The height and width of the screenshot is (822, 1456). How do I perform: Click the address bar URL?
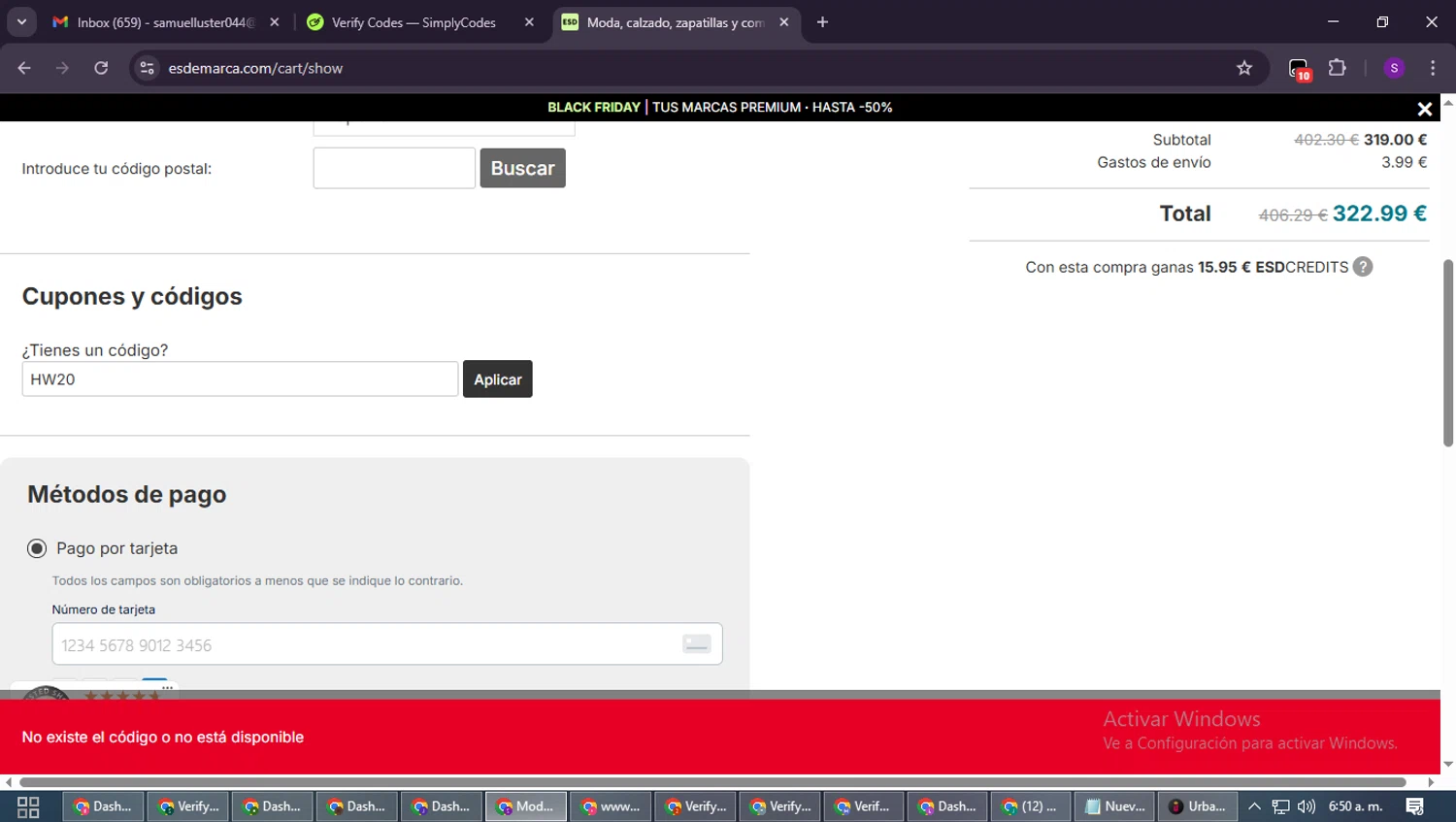[255, 68]
